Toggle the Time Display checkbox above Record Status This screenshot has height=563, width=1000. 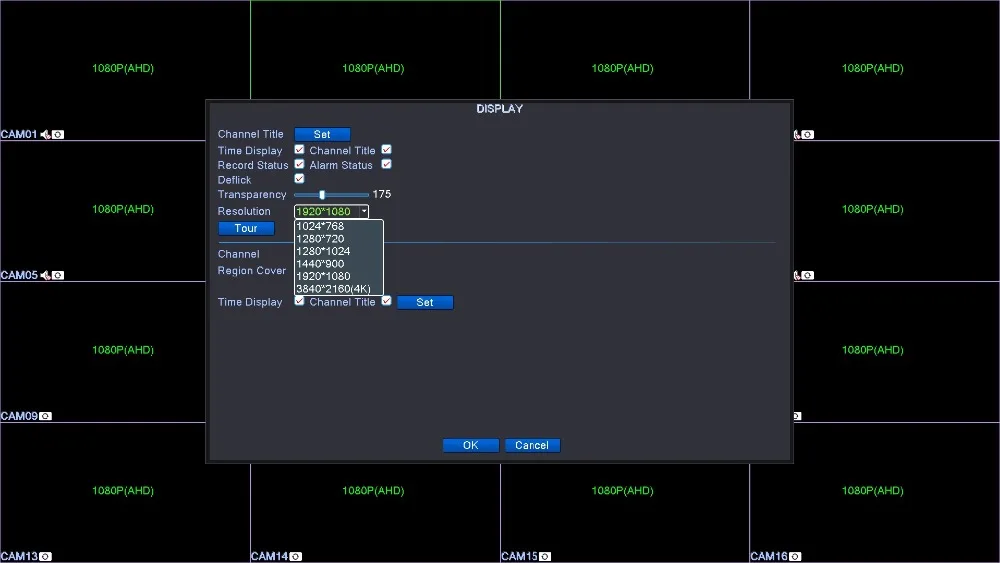[x=299, y=150]
